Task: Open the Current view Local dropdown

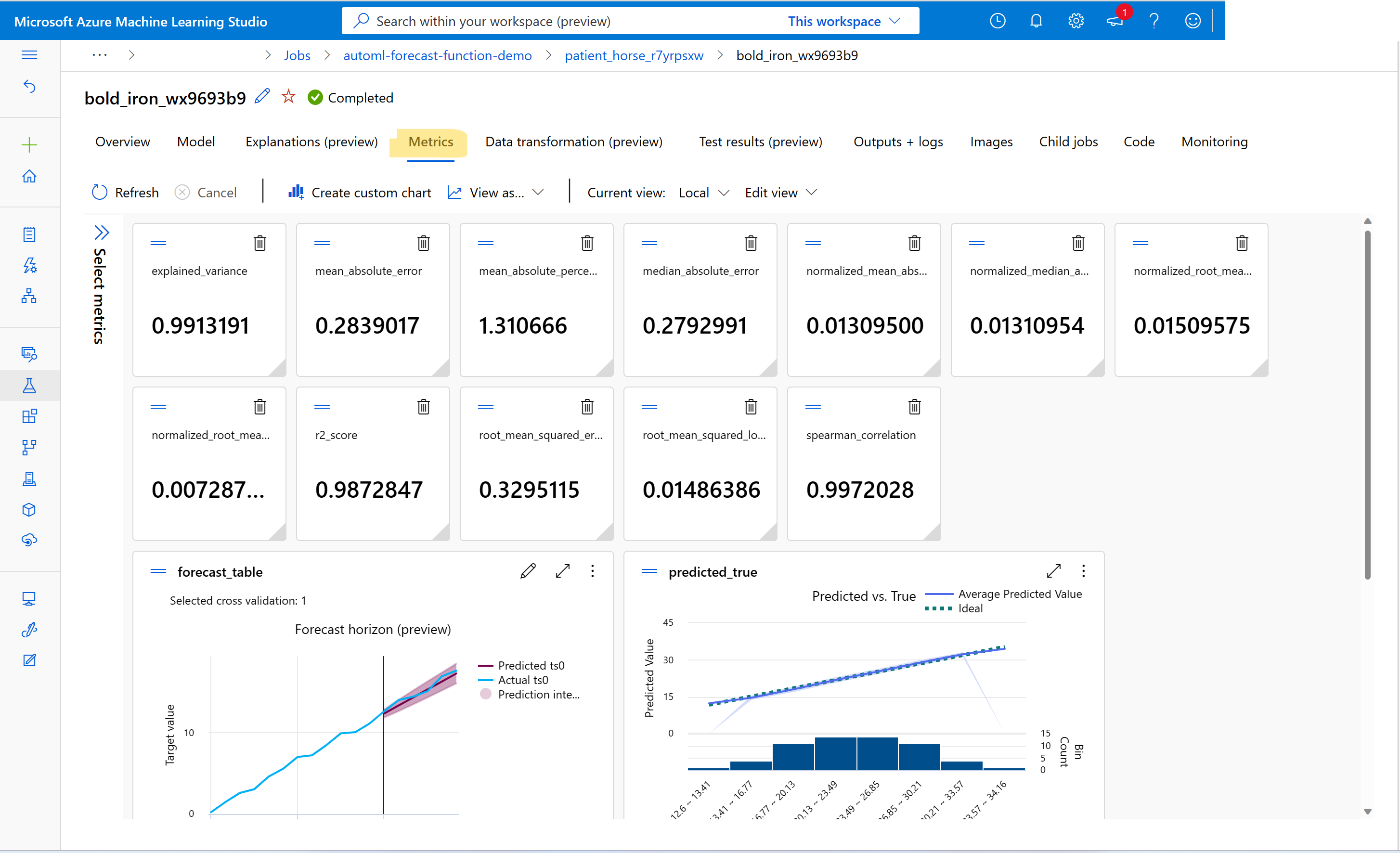Action: [x=700, y=192]
